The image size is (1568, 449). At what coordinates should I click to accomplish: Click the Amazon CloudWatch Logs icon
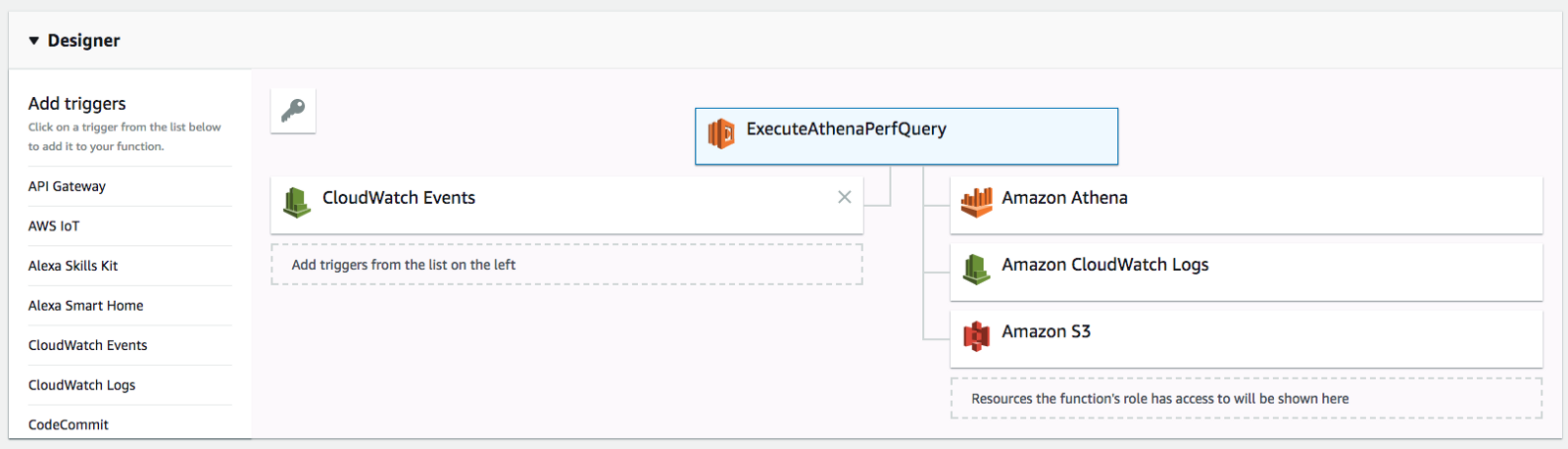click(976, 268)
